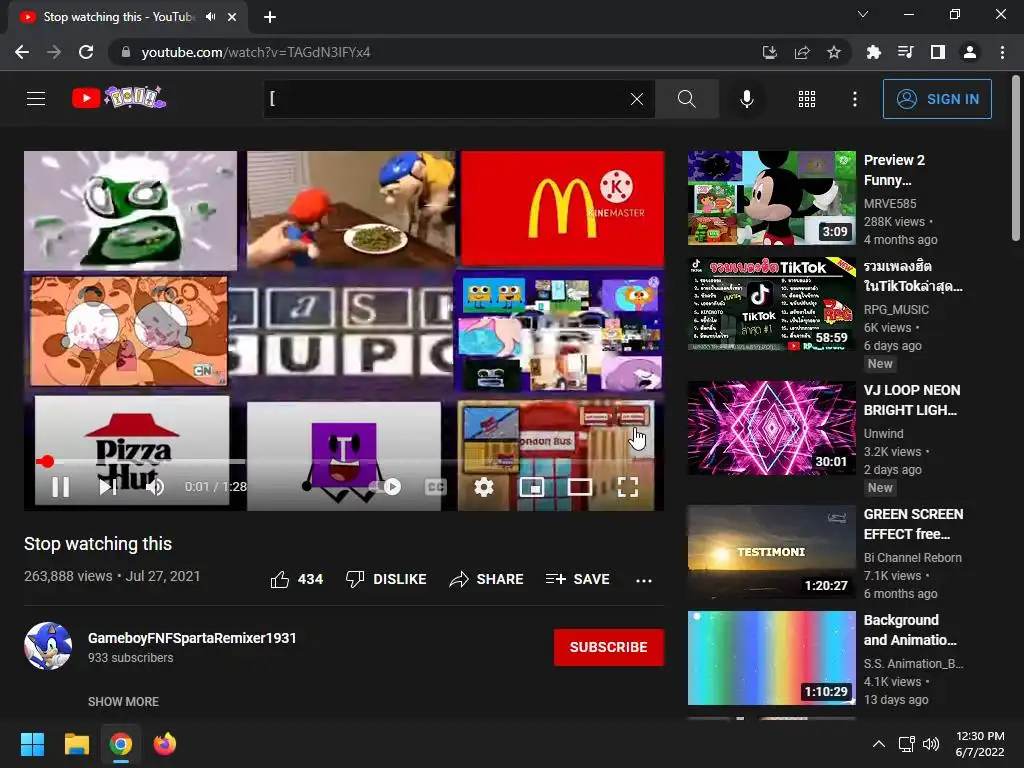The image size is (1024, 768).
Task: Go back in browser
Action: (x=22, y=52)
